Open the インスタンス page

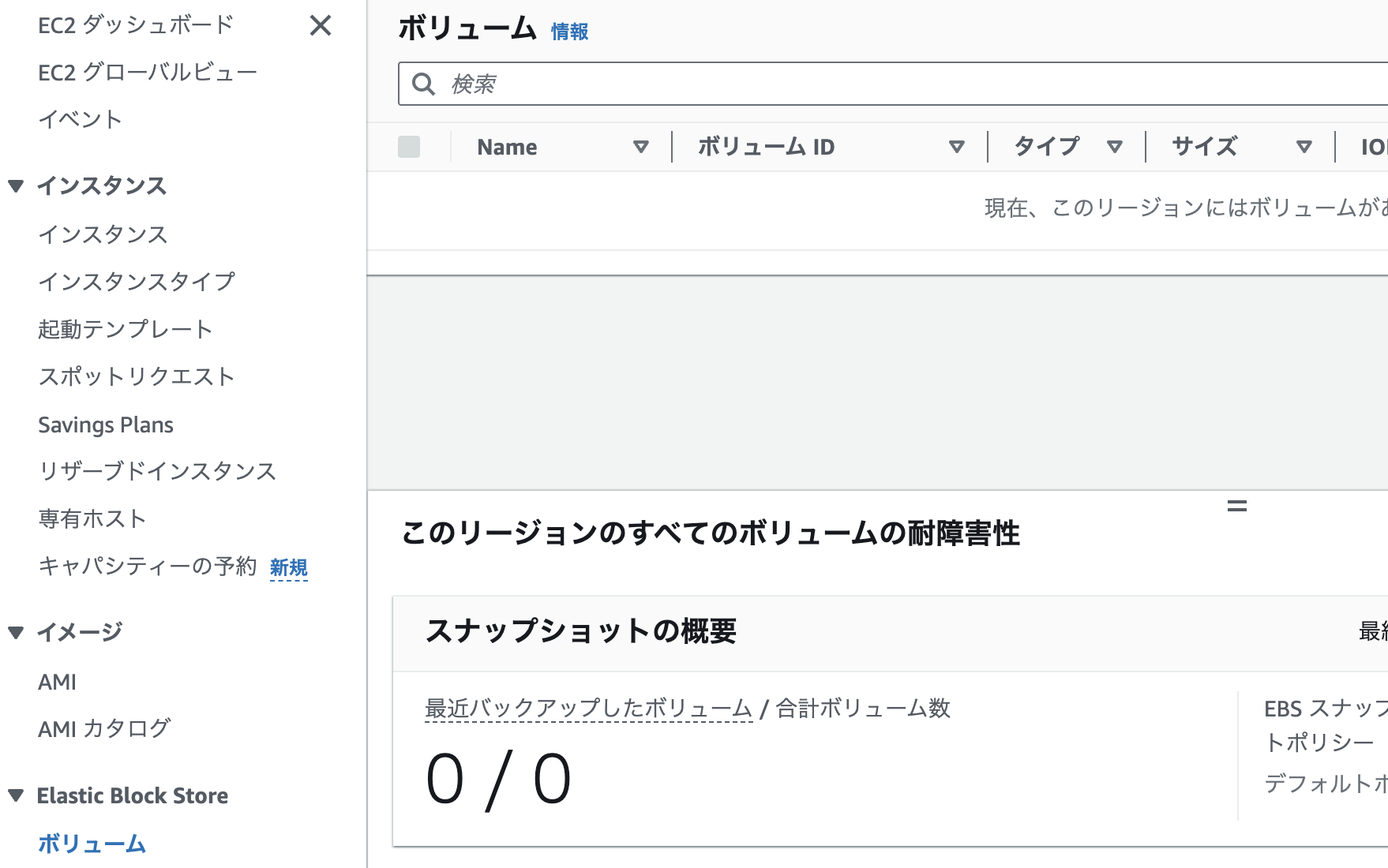(103, 234)
